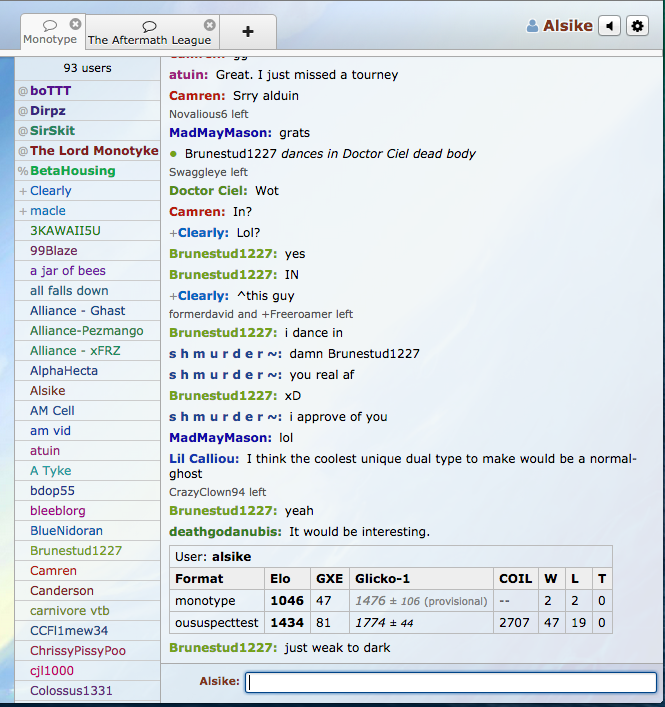Select bdop55 in the user list

[x=88, y=491]
